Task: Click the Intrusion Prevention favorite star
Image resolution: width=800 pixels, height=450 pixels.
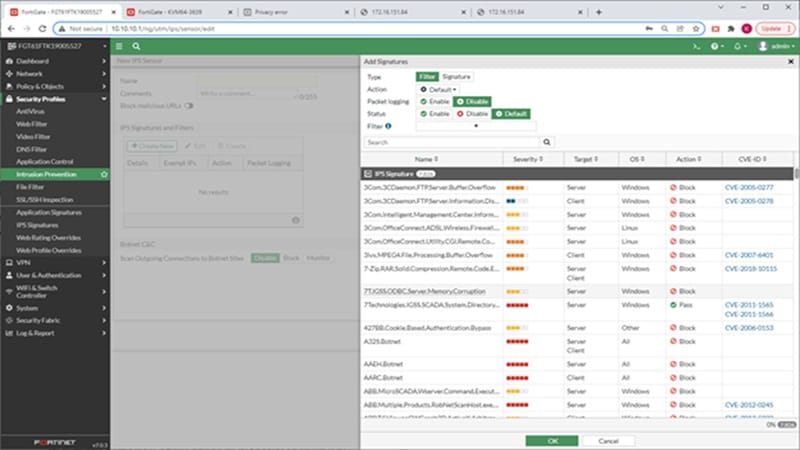Action: 104,174
